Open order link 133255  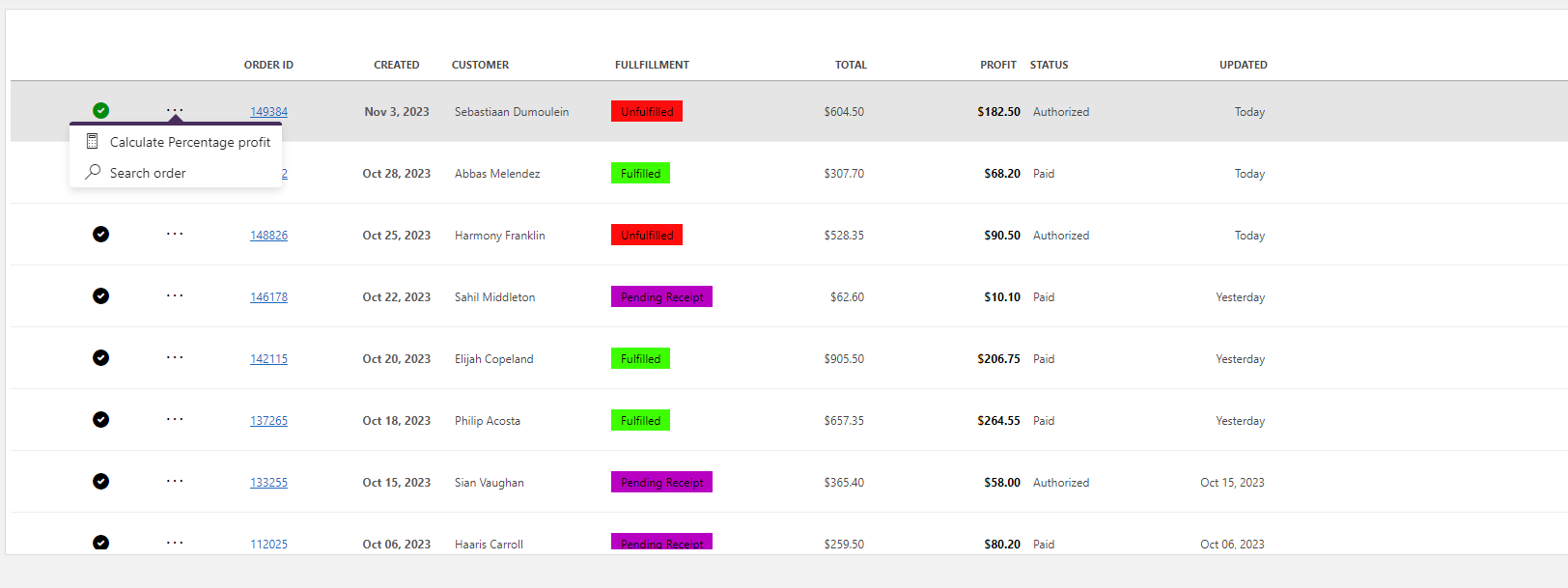point(268,483)
